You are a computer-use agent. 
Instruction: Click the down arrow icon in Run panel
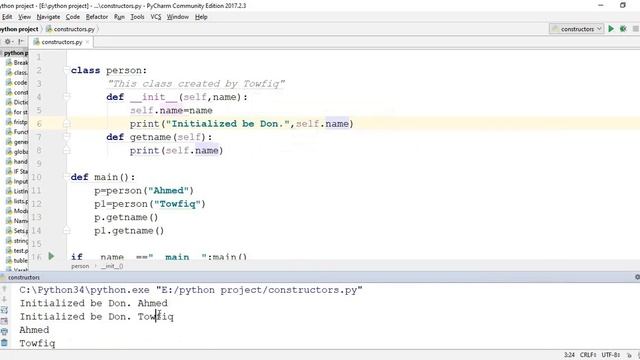click(4, 299)
